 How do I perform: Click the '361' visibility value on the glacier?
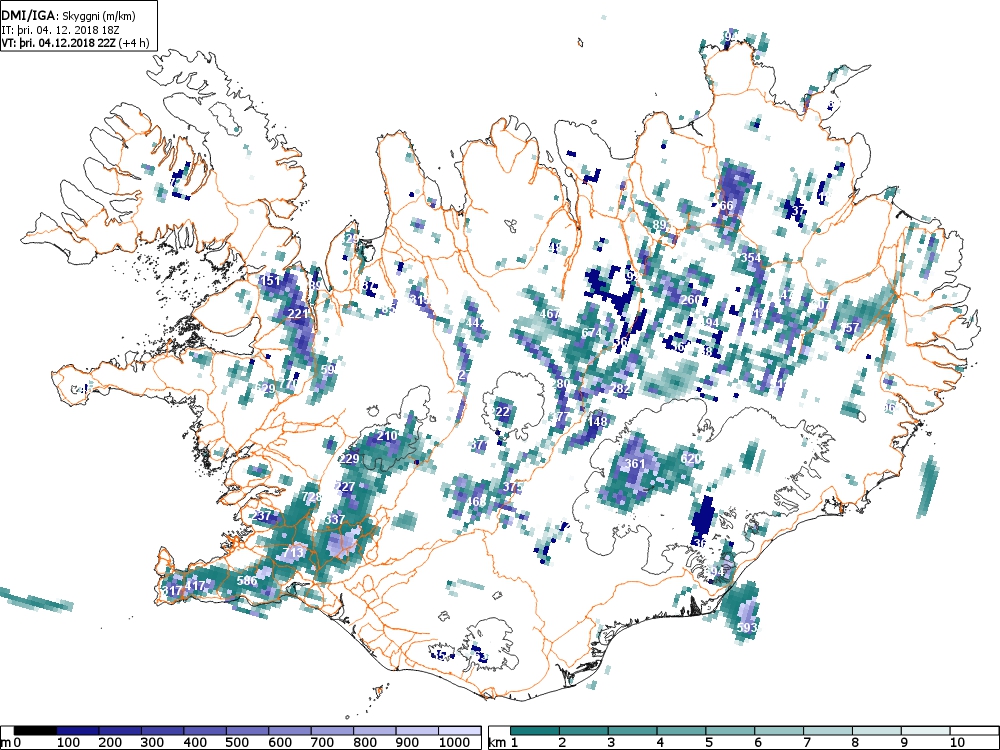[635, 464]
